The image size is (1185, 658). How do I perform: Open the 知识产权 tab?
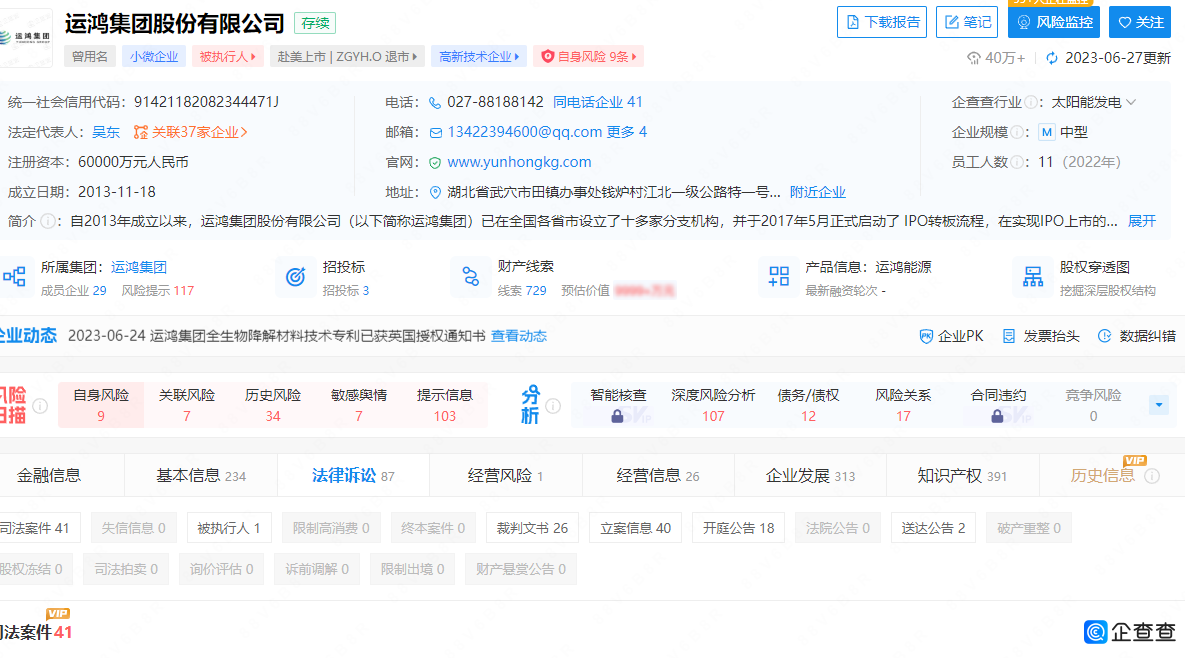(962, 476)
